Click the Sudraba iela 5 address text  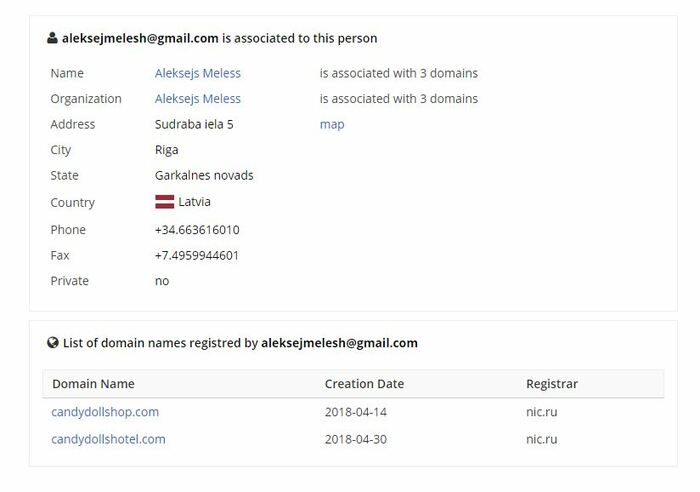click(x=194, y=124)
